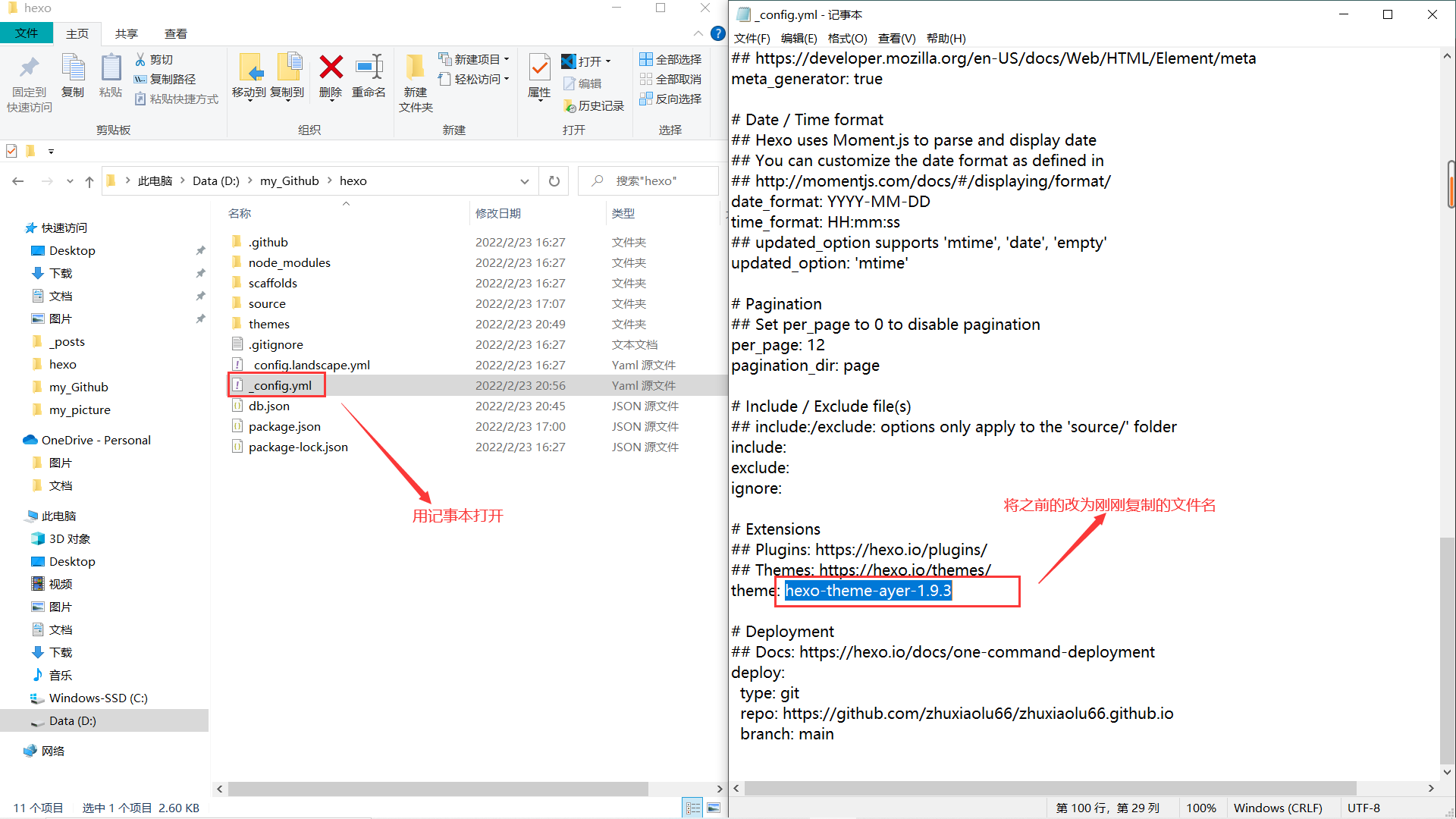Click the red Delete (删除) icon

(331, 68)
